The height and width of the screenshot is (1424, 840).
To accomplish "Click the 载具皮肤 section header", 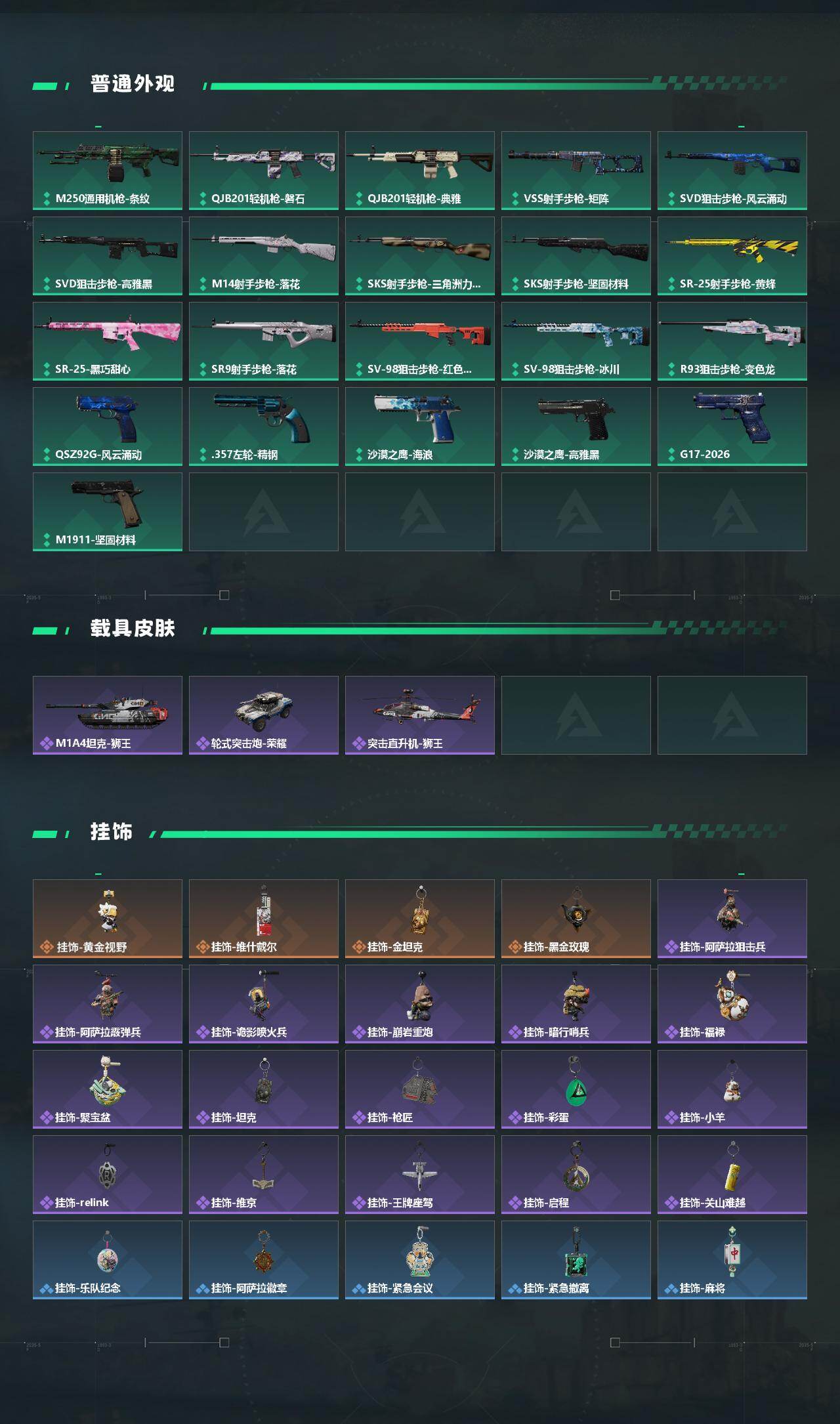I will [133, 629].
